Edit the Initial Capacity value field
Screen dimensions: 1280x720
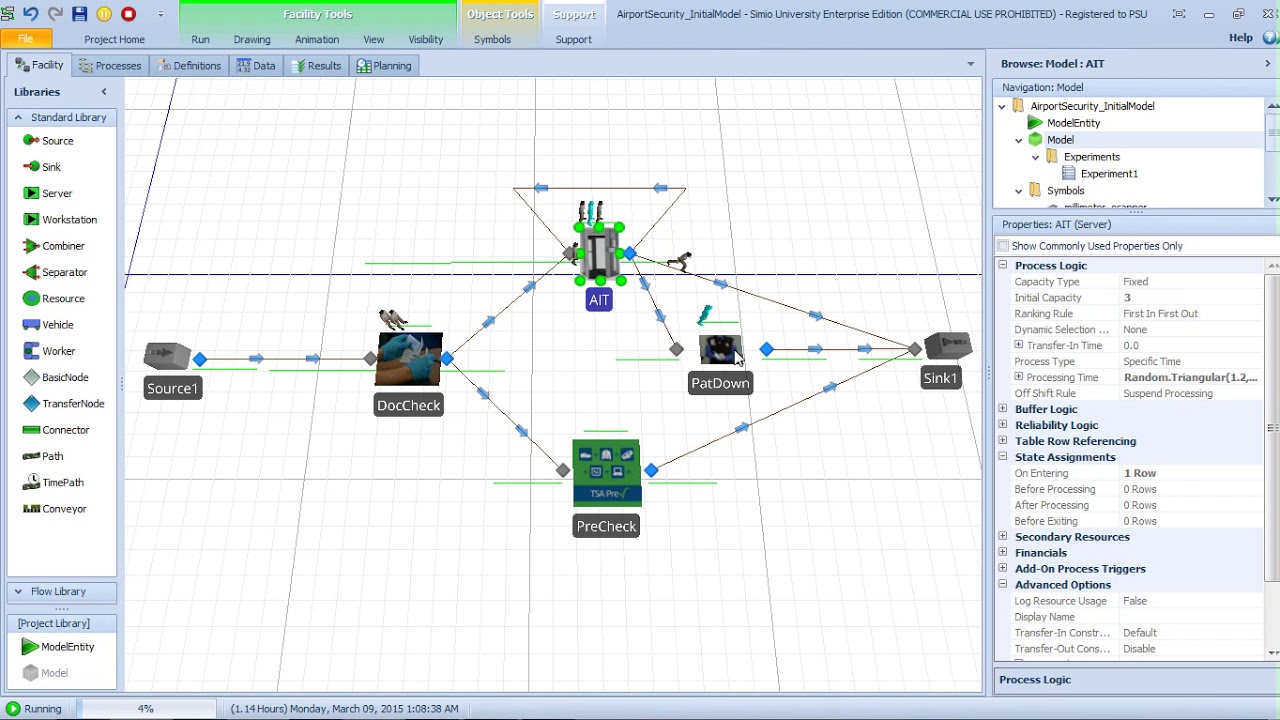1193,298
